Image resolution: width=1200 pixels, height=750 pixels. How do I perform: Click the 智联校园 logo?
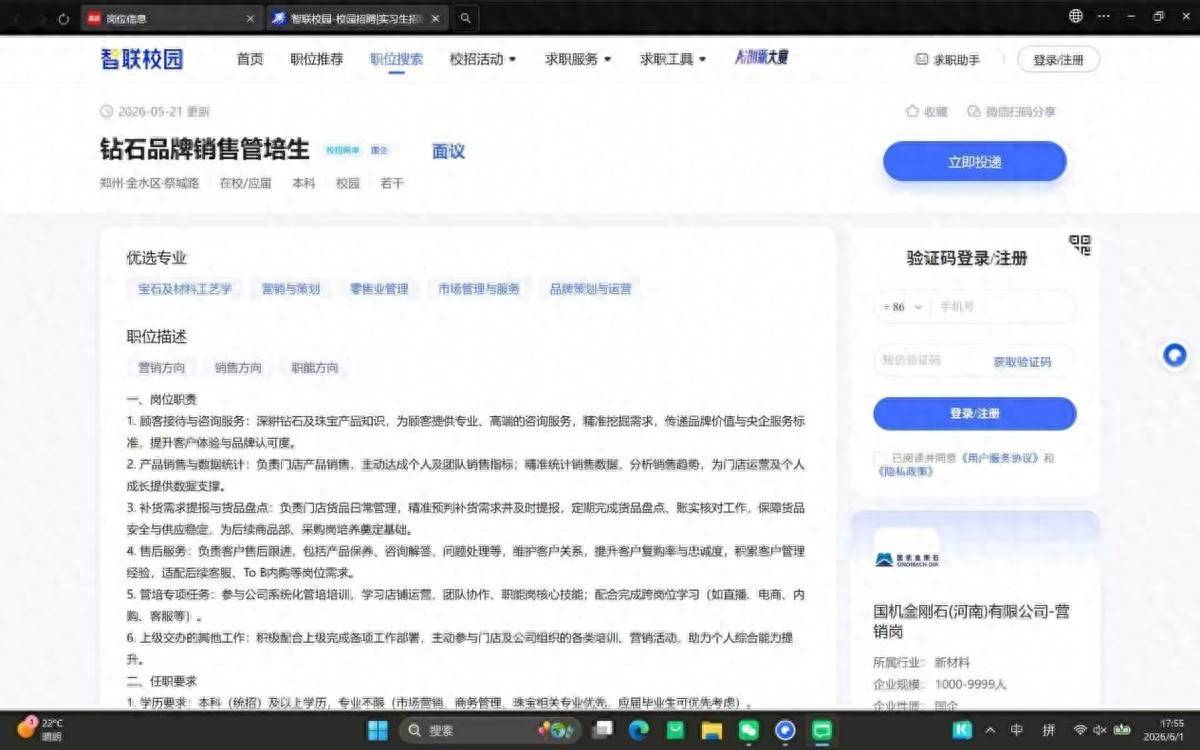point(142,59)
